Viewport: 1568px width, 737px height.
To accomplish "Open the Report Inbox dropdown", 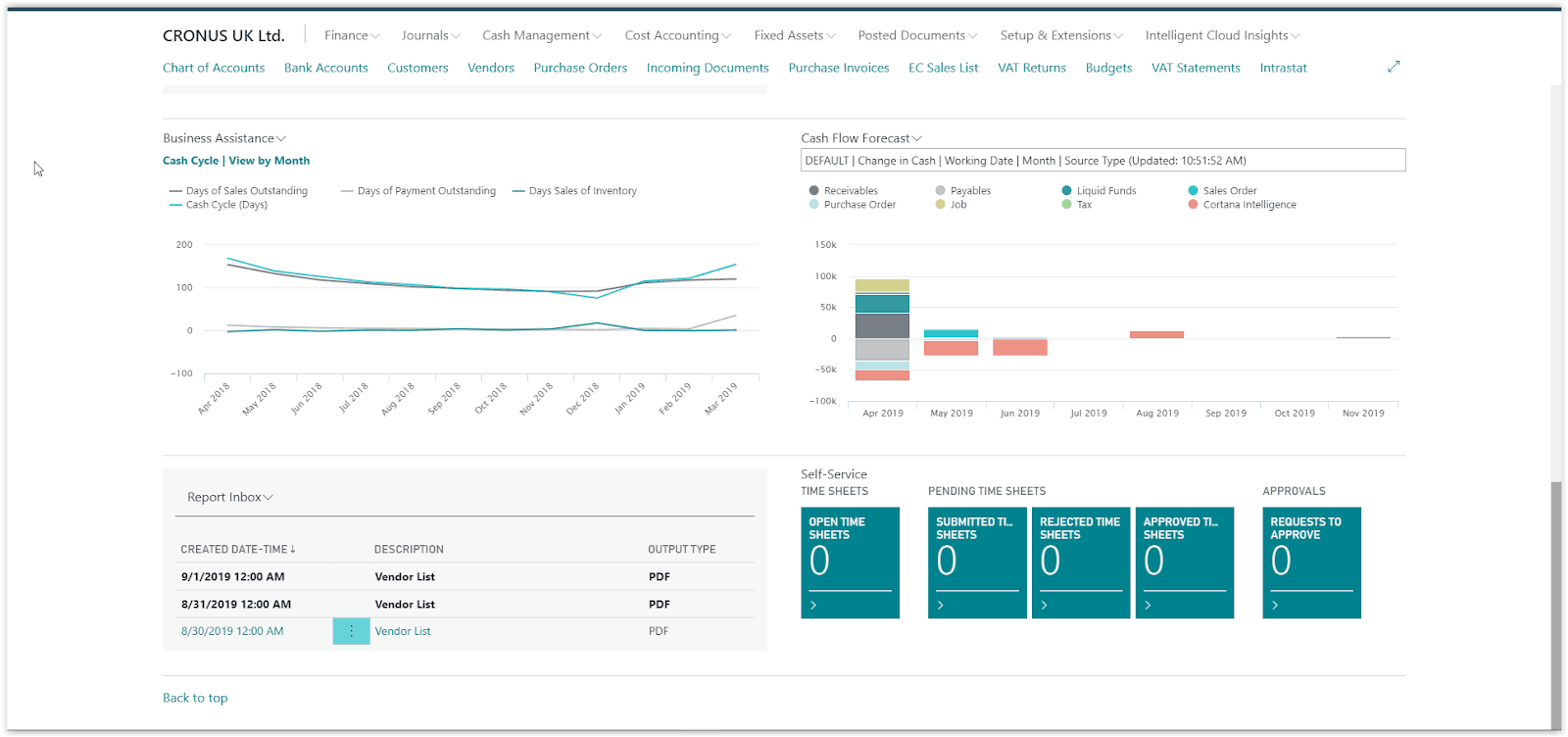I will coord(230,497).
